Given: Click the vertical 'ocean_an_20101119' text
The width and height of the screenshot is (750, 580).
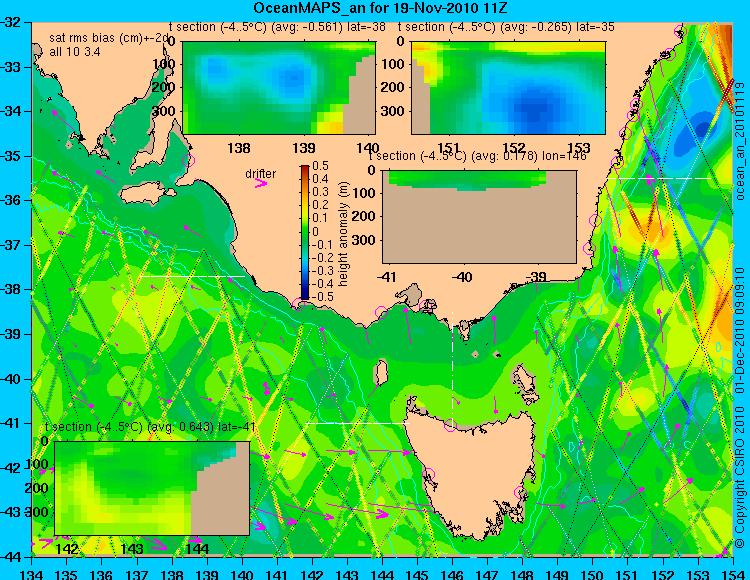Looking at the screenshot, I should point(740,141).
